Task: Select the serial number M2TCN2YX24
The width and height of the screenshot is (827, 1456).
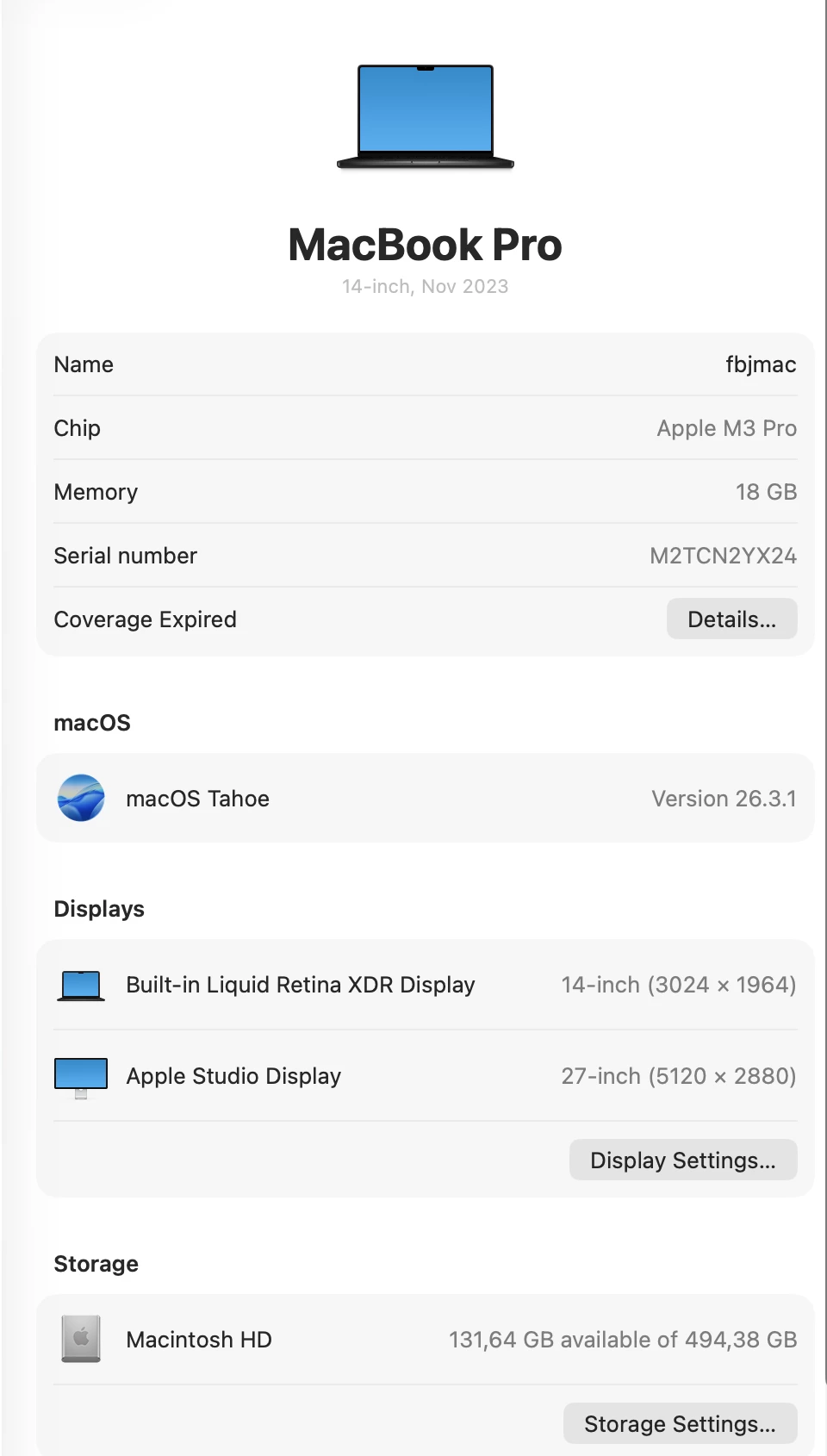Action: (723, 556)
